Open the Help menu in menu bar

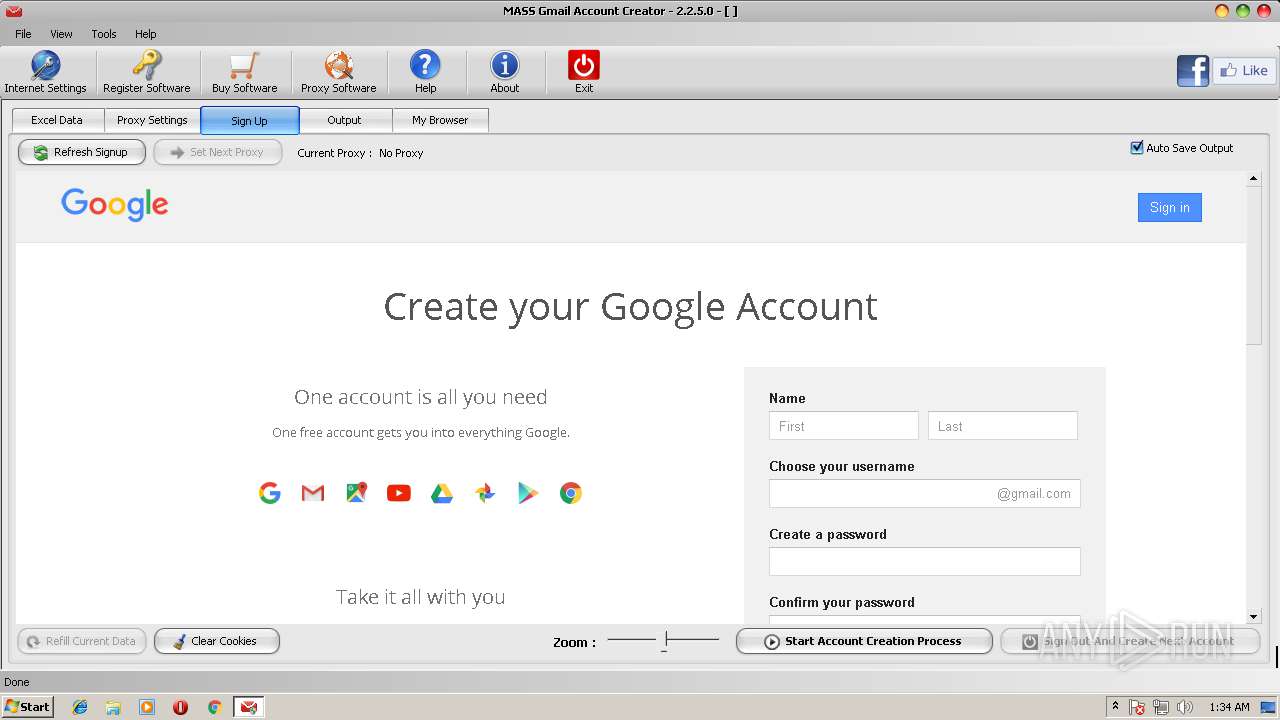[146, 34]
